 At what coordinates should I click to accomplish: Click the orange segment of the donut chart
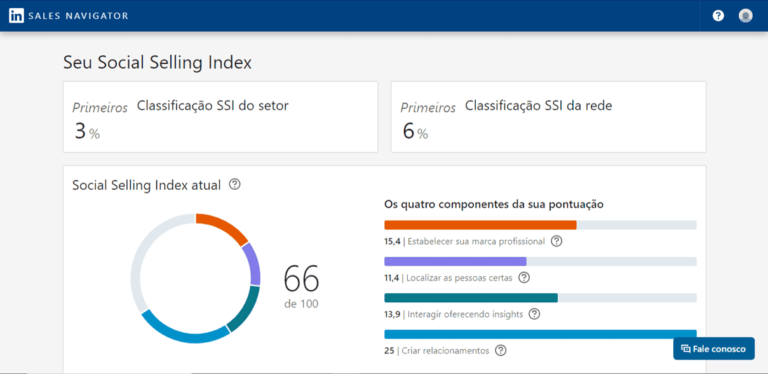coord(224,226)
